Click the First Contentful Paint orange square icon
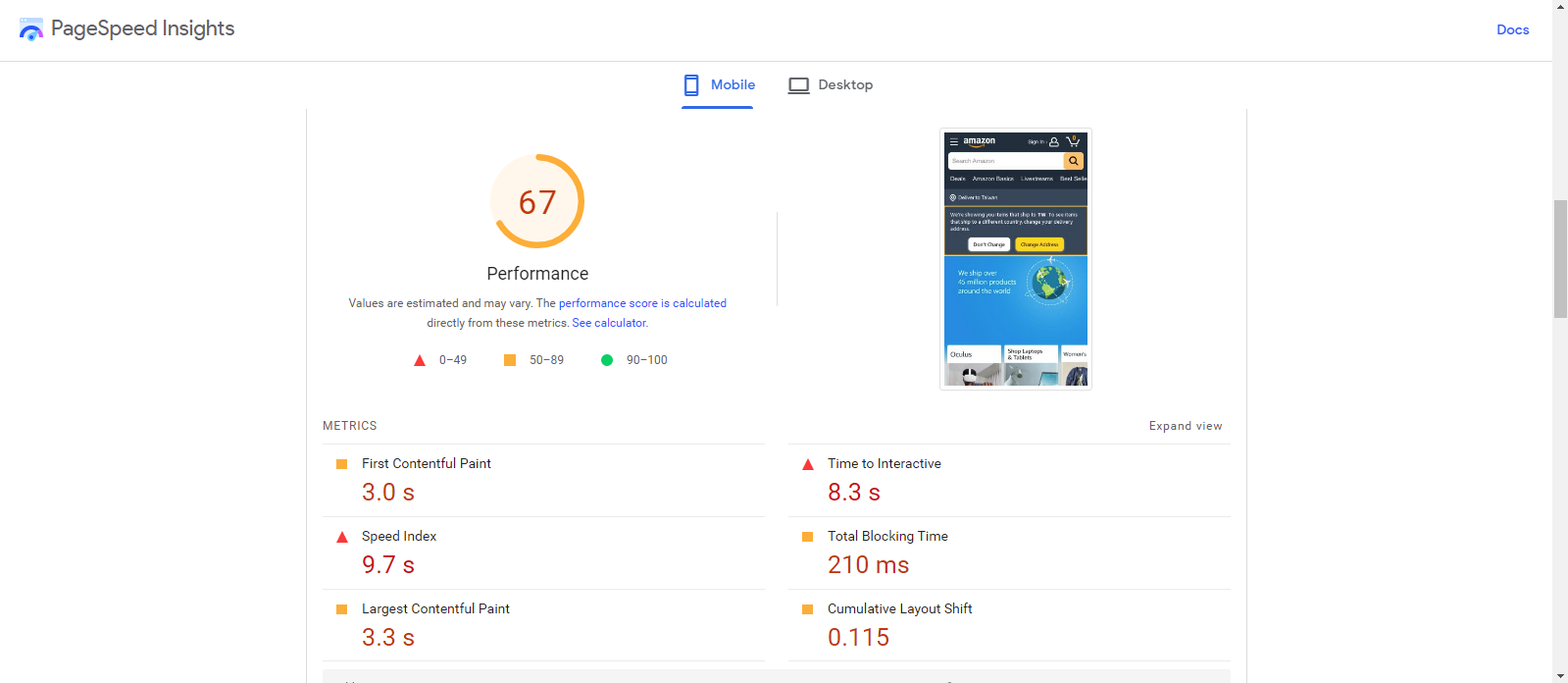 341,464
